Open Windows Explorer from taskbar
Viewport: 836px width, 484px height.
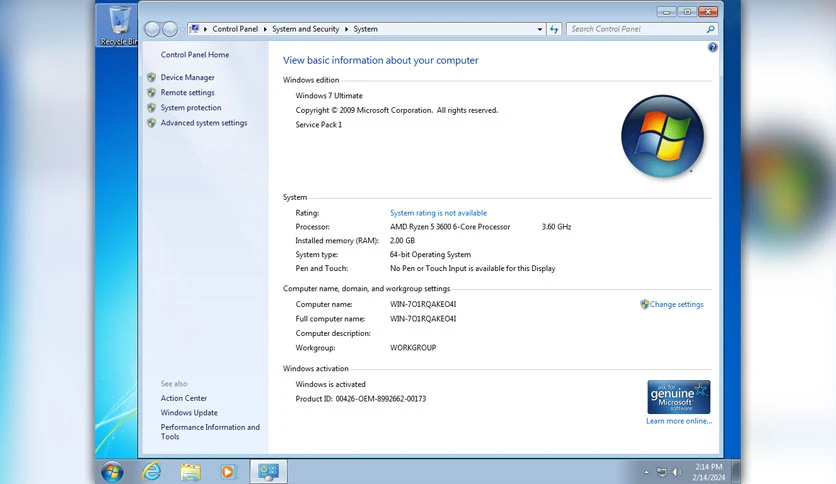190,472
